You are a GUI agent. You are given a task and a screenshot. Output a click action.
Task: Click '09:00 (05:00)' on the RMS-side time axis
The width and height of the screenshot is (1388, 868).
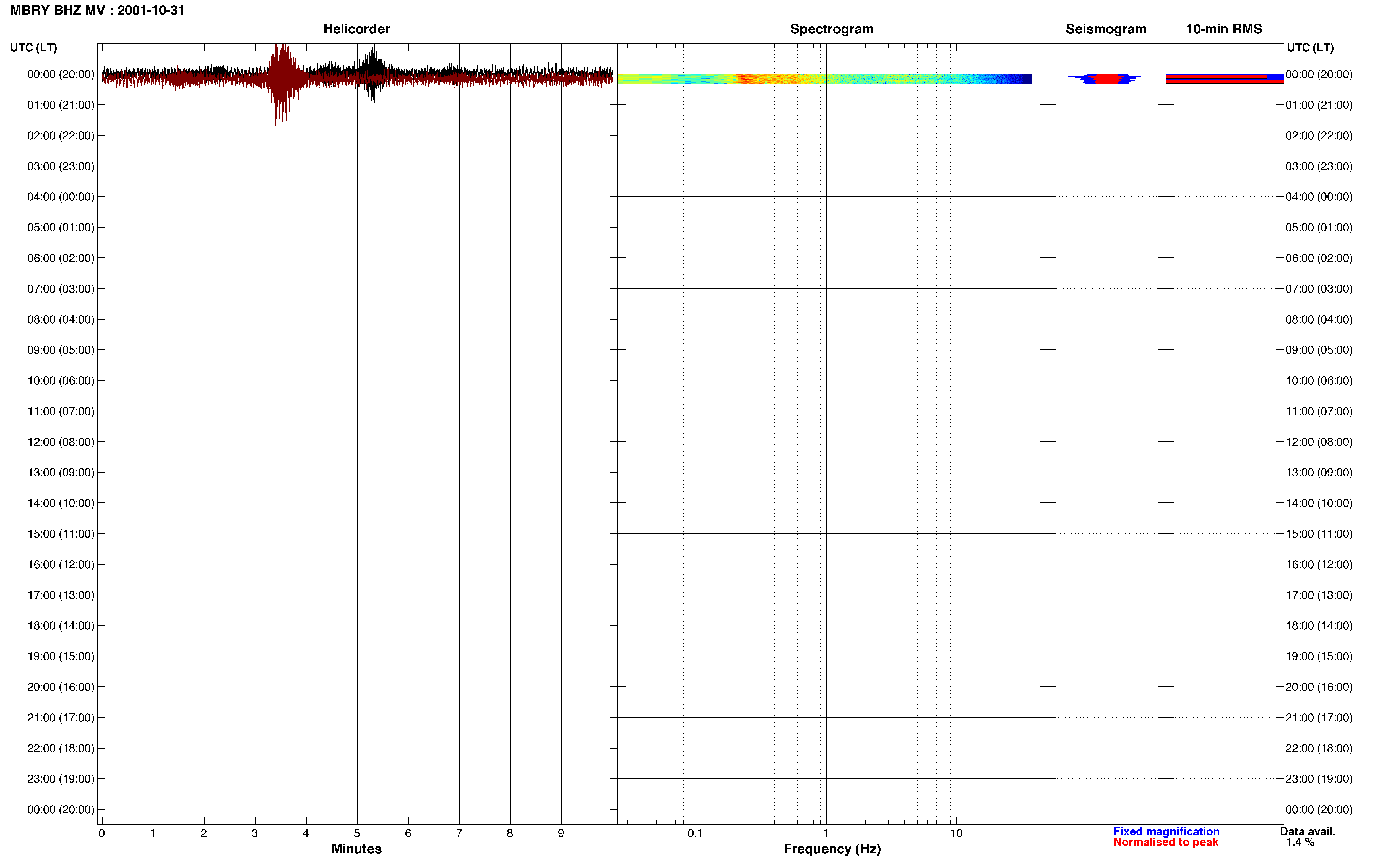[1319, 350]
